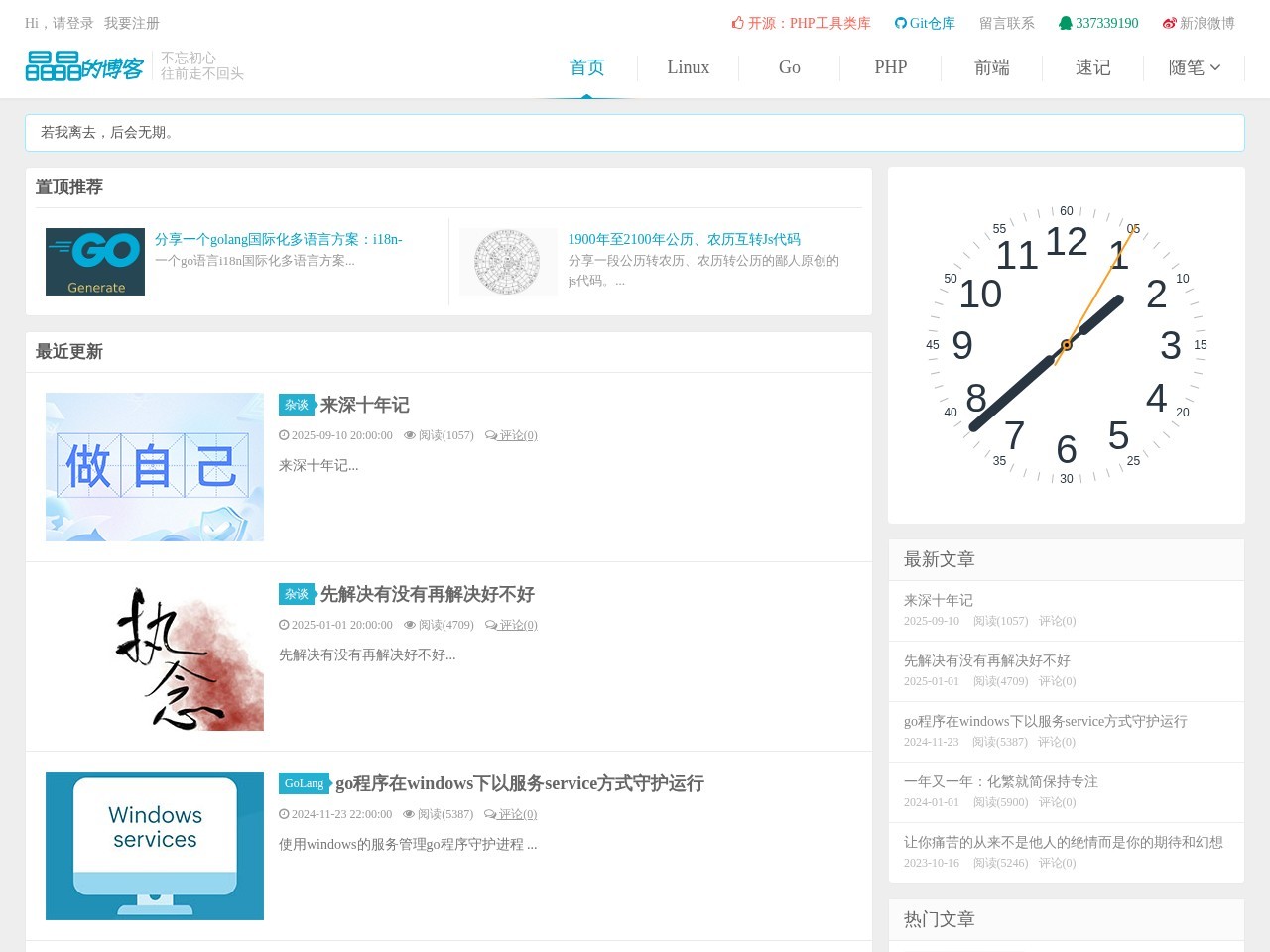Switch to the Linux nav tab
The image size is (1270, 952).
(688, 67)
